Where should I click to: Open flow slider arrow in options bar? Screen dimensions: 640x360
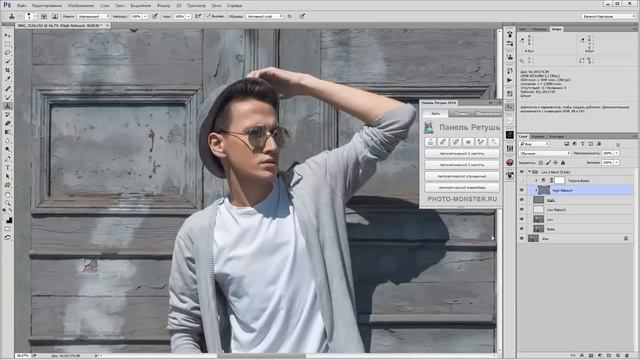(189, 16)
